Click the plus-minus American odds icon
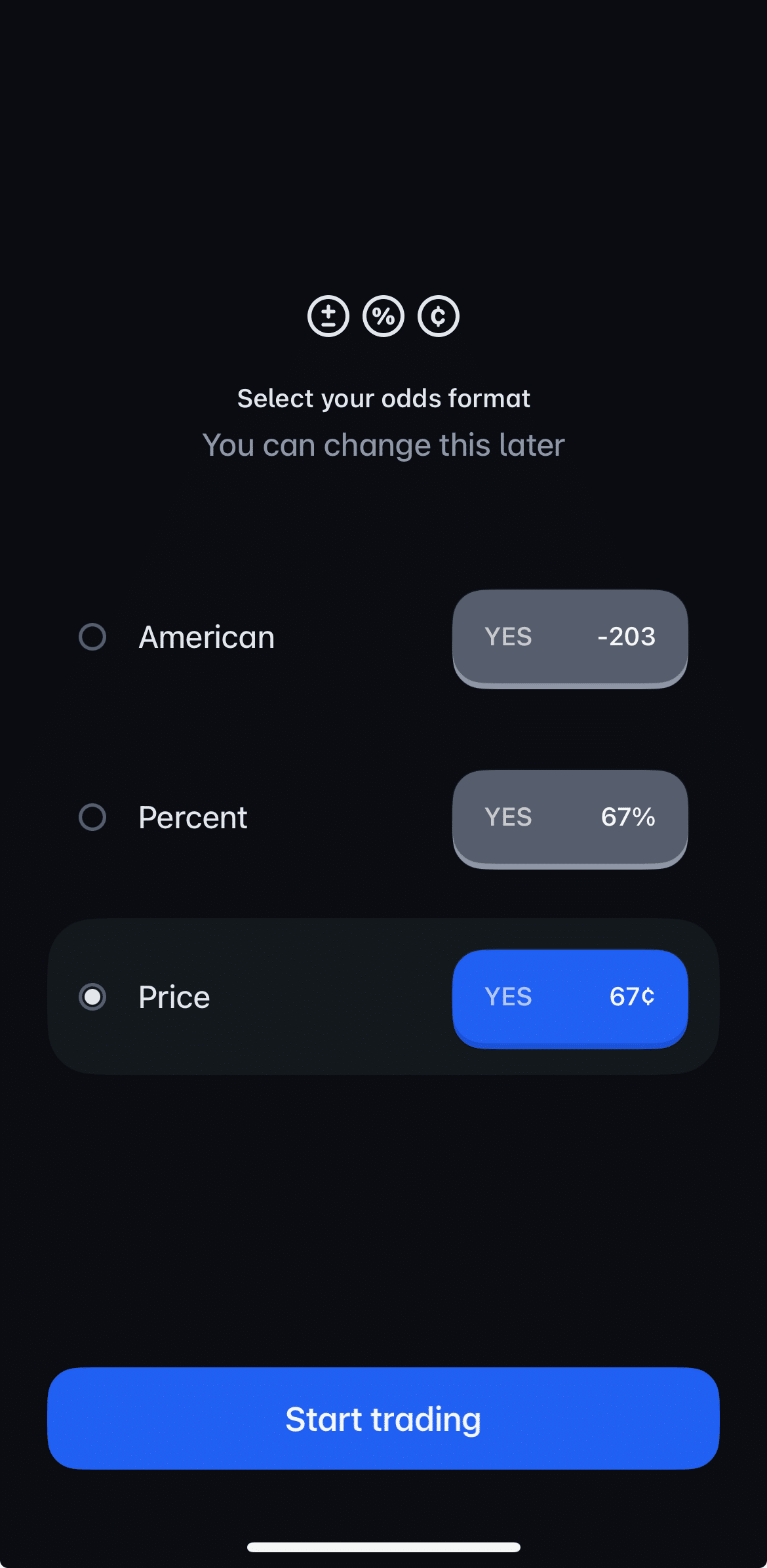This screenshot has width=767, height=1568. (x=328, y=316)
